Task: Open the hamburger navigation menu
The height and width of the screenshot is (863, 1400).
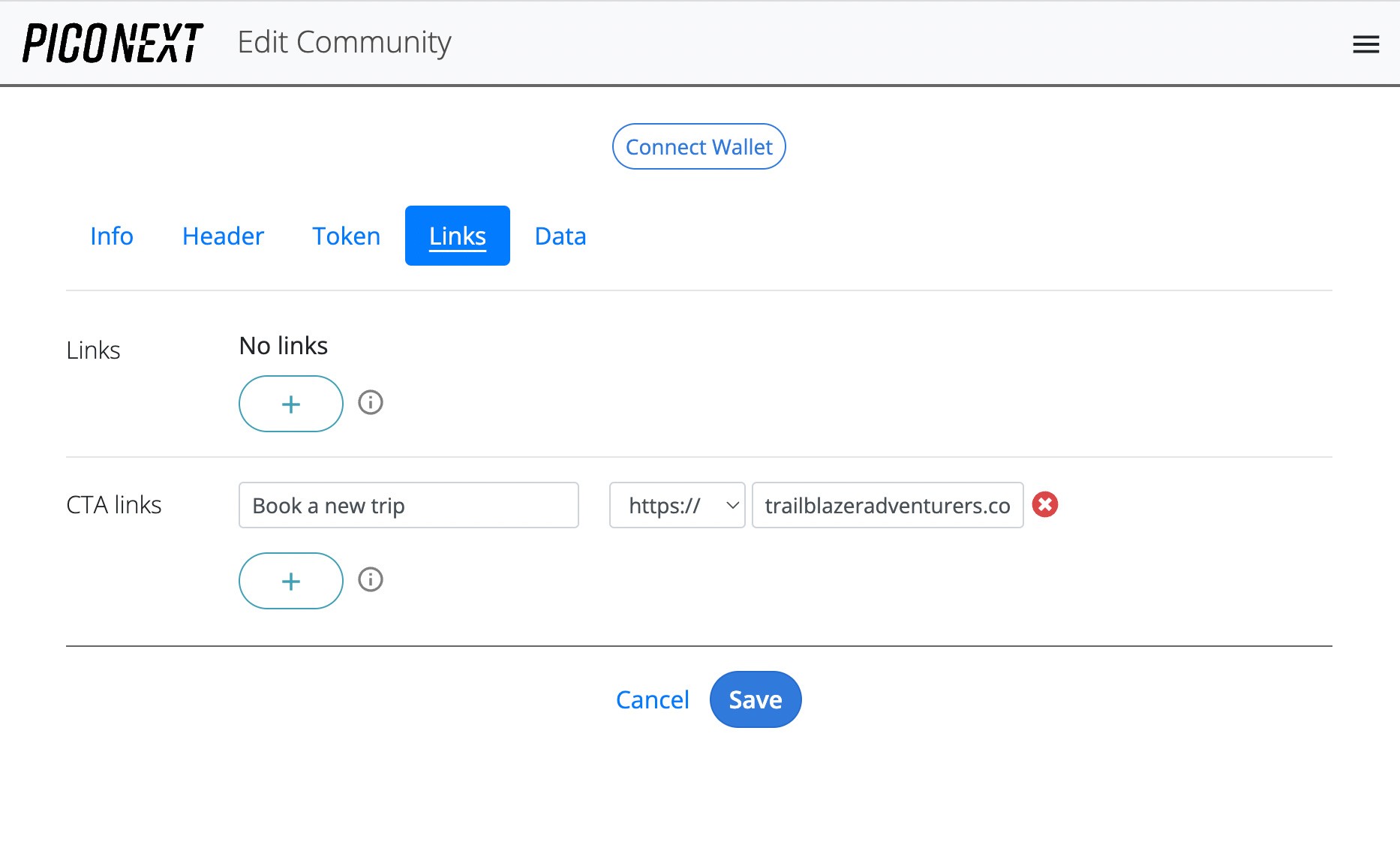Action: click(1365, 44)
